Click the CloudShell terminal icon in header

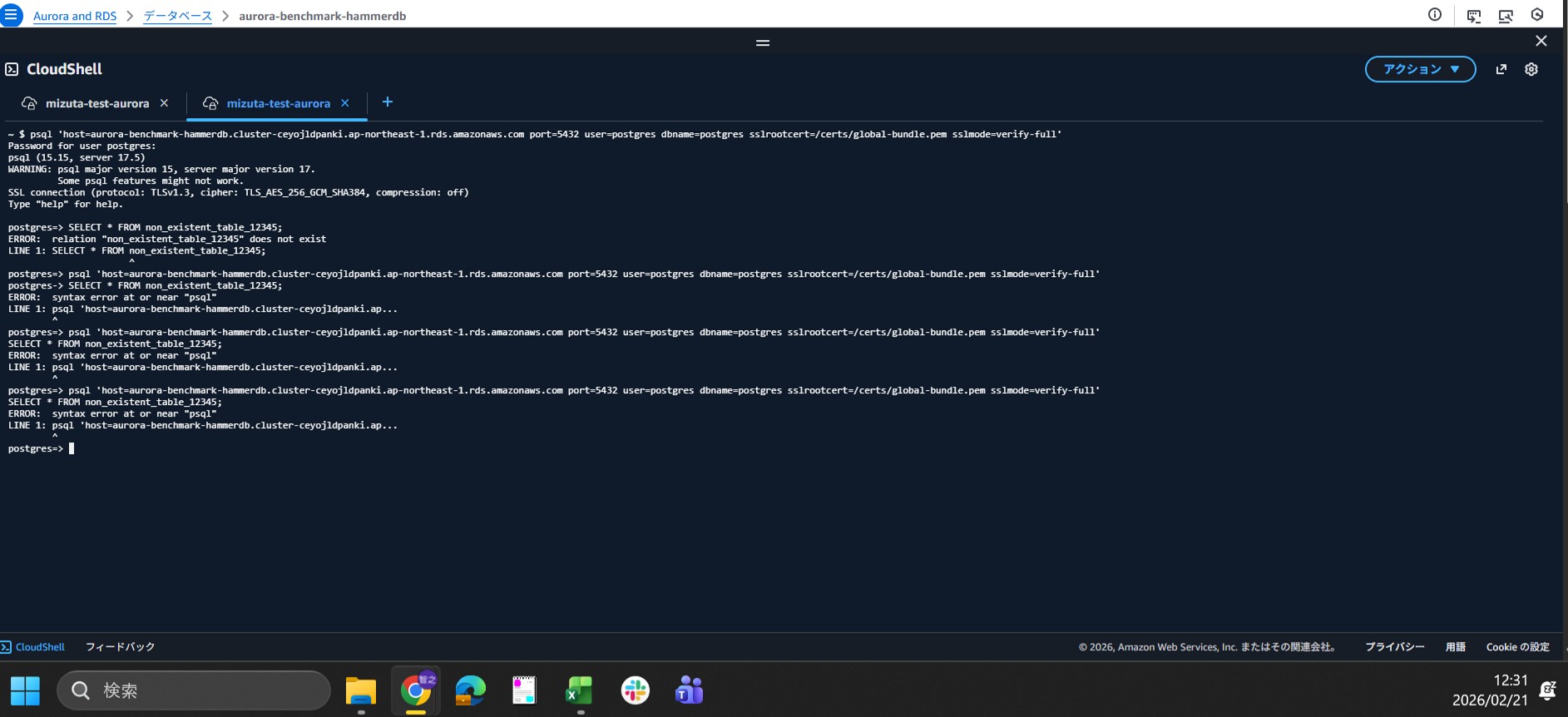tap(1474, 16)
